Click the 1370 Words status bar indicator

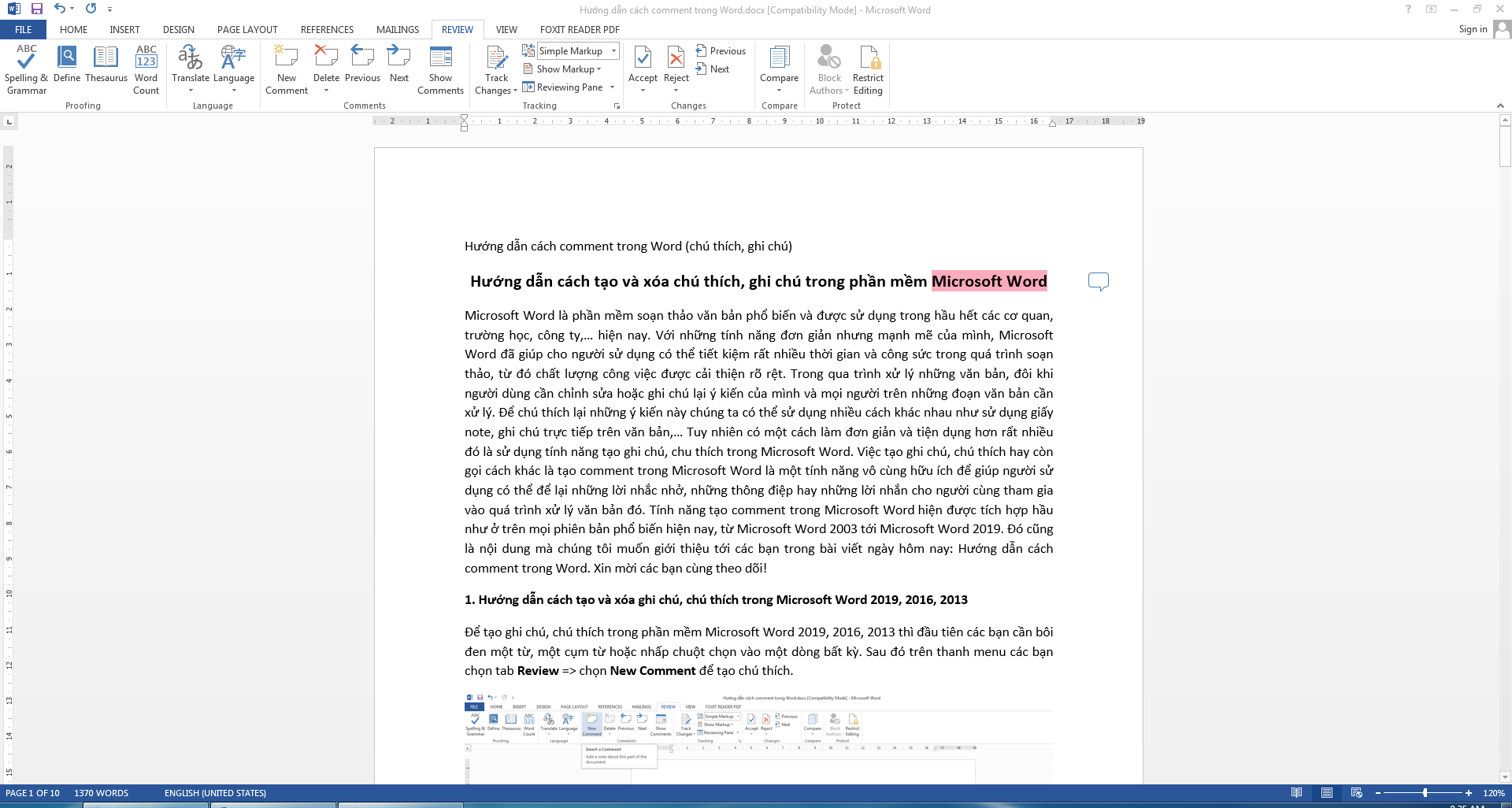click(x=102, y=793)
